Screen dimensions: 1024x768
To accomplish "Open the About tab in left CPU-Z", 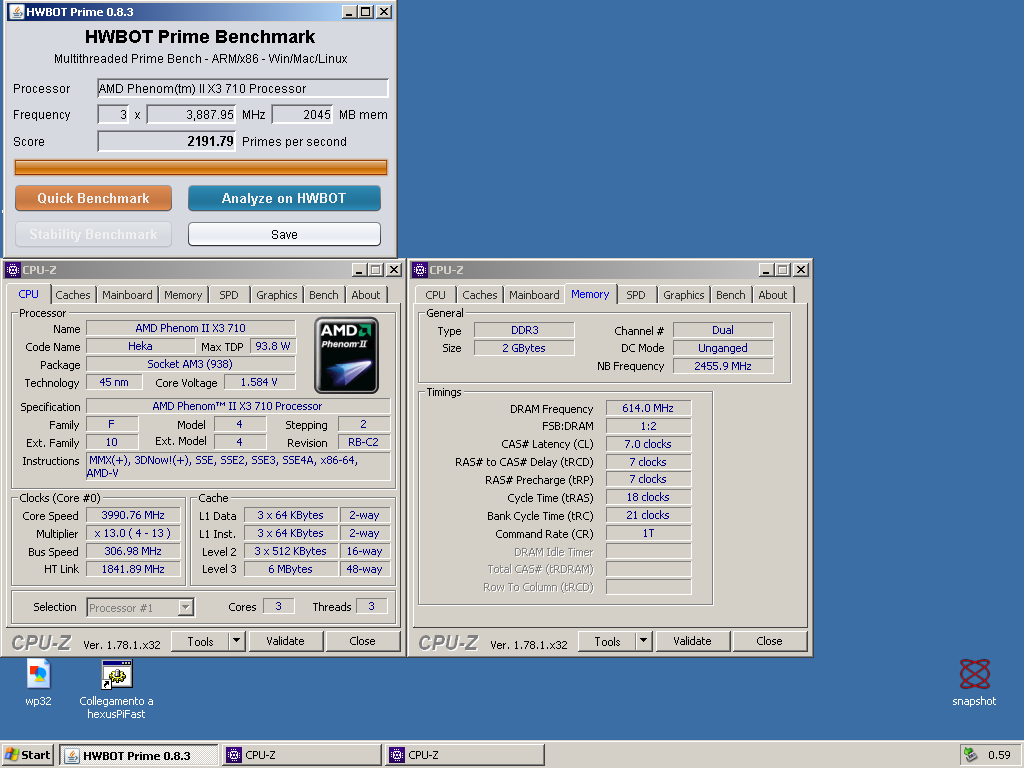I will coord(366,295).
